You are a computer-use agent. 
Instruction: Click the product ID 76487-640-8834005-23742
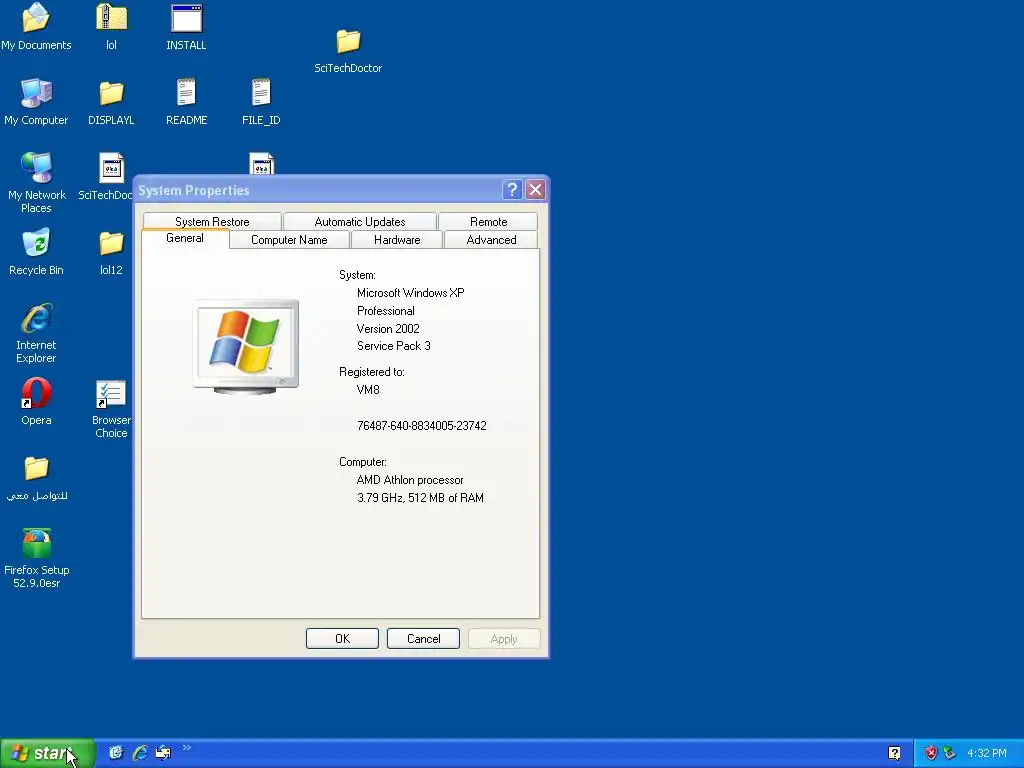point(422,426)
